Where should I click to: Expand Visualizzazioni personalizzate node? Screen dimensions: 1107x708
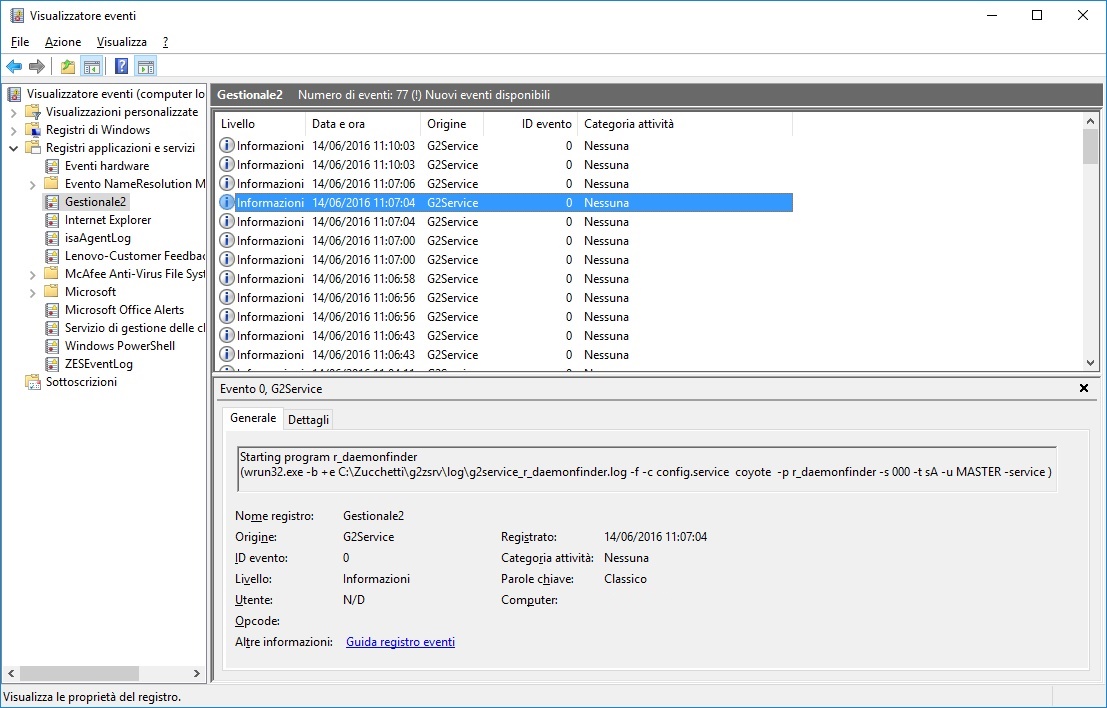(13, 112)
